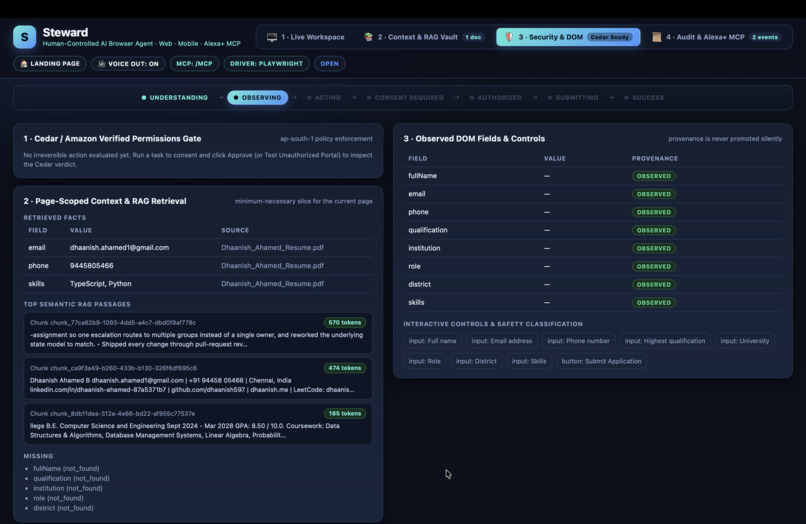806x524 pixels.
Task: Click the district (not_found) missing item
Action: (x=63, y=508)
